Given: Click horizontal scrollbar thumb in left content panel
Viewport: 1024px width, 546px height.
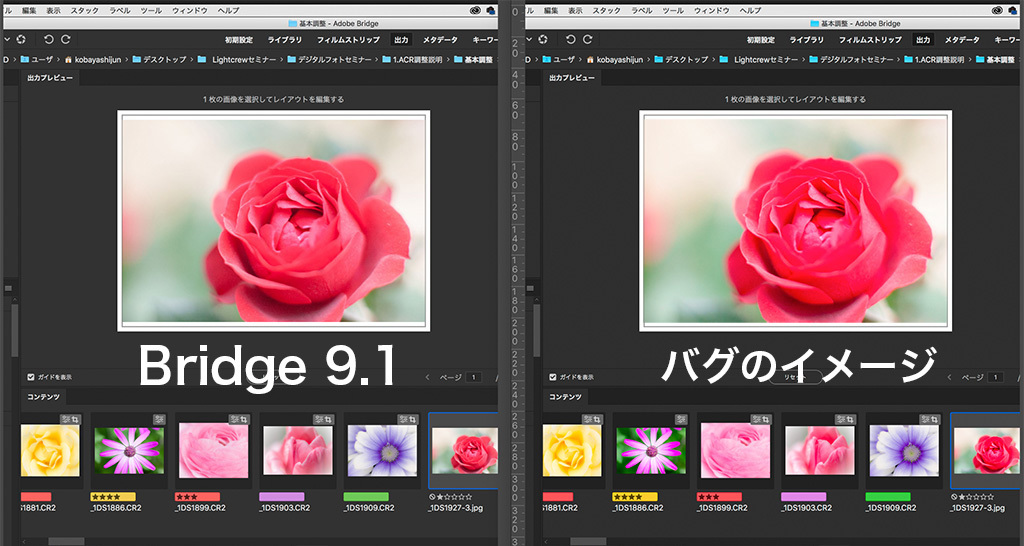Looking at the screenshot, I should (66, 541).
